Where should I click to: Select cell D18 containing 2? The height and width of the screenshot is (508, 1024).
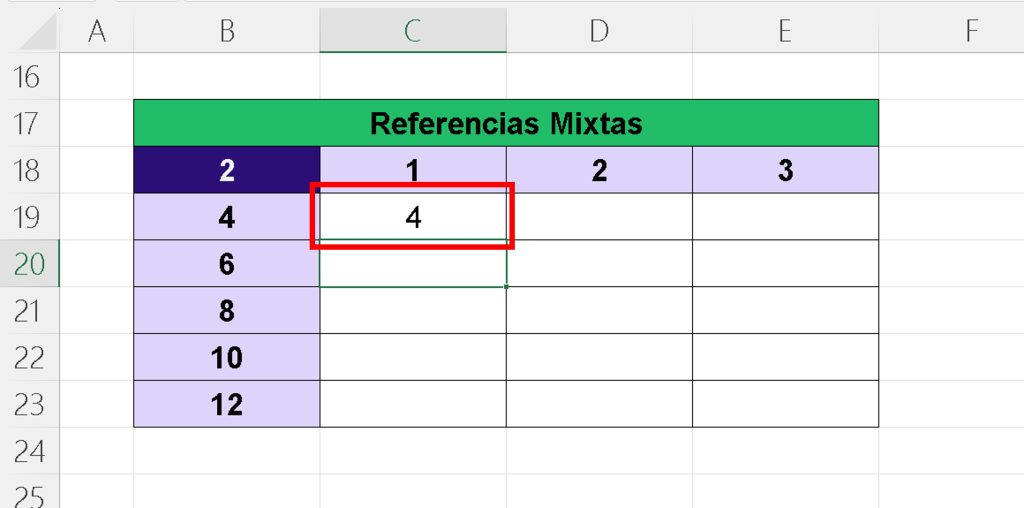(x=599, y=170)
